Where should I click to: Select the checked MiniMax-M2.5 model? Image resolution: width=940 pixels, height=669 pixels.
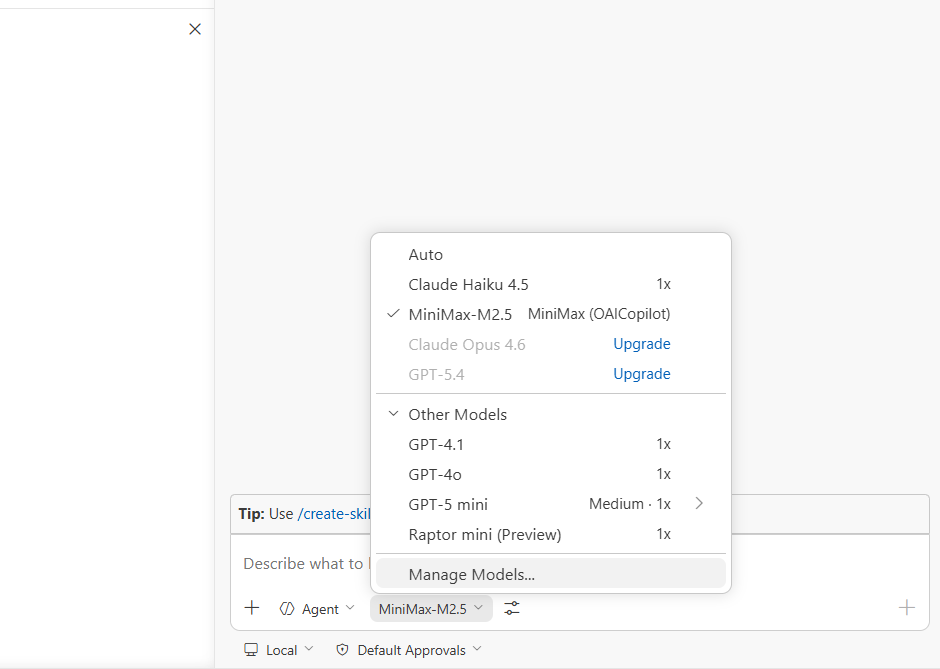coord(461,313)
